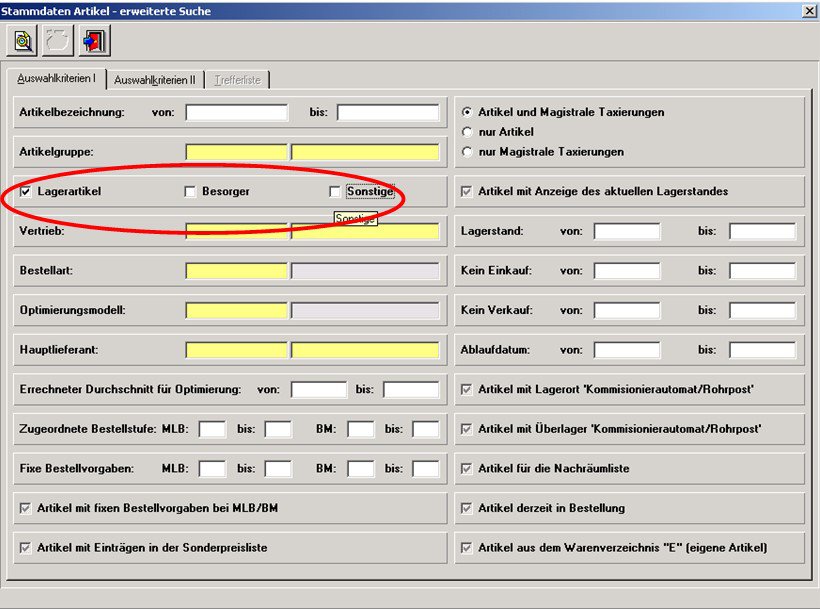Select 'Artikel und Magistrale Taxierungen' option
820x609 pixels.
point(466,112)
